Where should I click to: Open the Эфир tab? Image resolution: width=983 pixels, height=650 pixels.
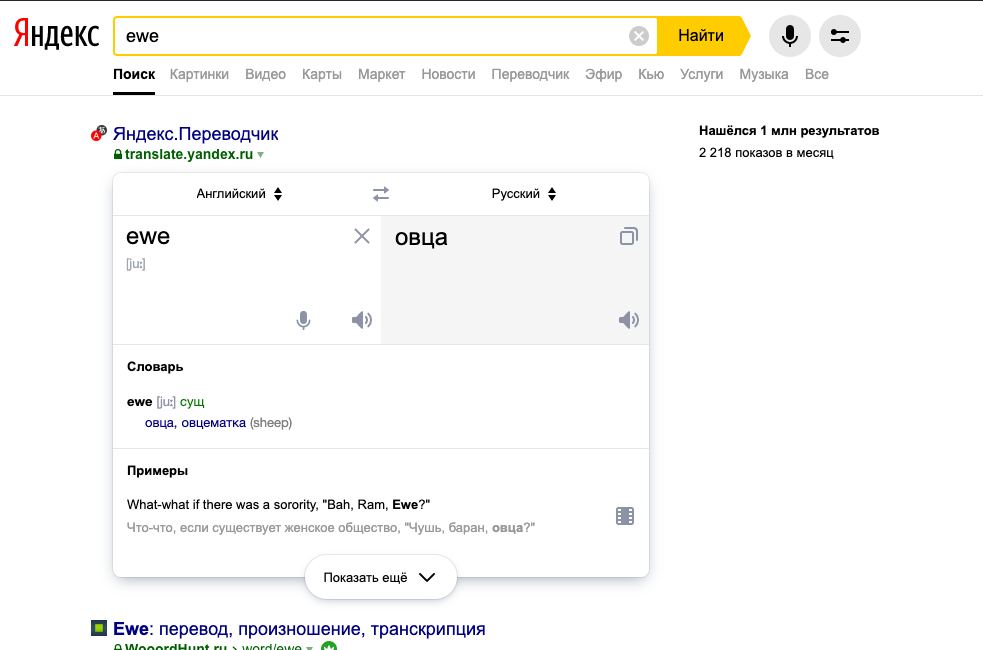point(604,74)
